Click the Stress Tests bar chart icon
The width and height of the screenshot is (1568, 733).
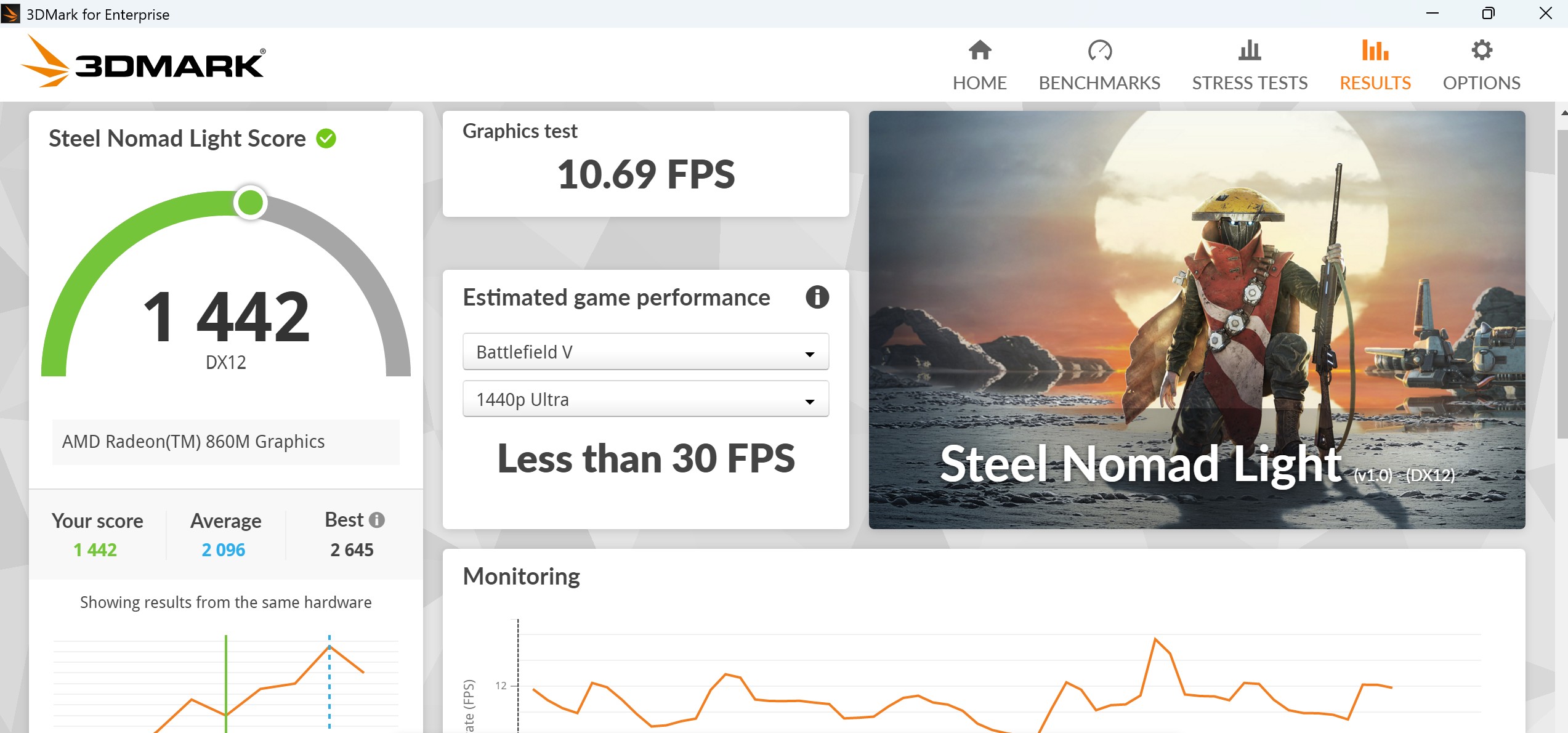[1249, 51]
